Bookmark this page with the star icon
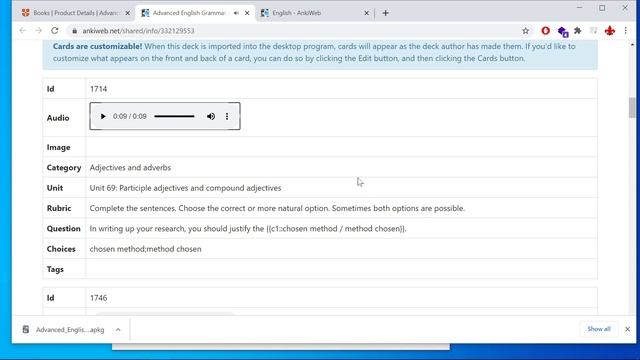Screen dimensions: 640x360 [525, 31]
